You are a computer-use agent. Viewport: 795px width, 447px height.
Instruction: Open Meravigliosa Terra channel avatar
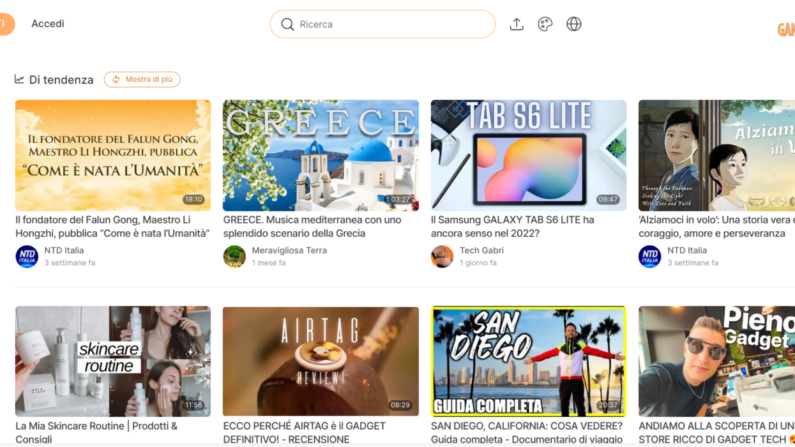[234, 256]
